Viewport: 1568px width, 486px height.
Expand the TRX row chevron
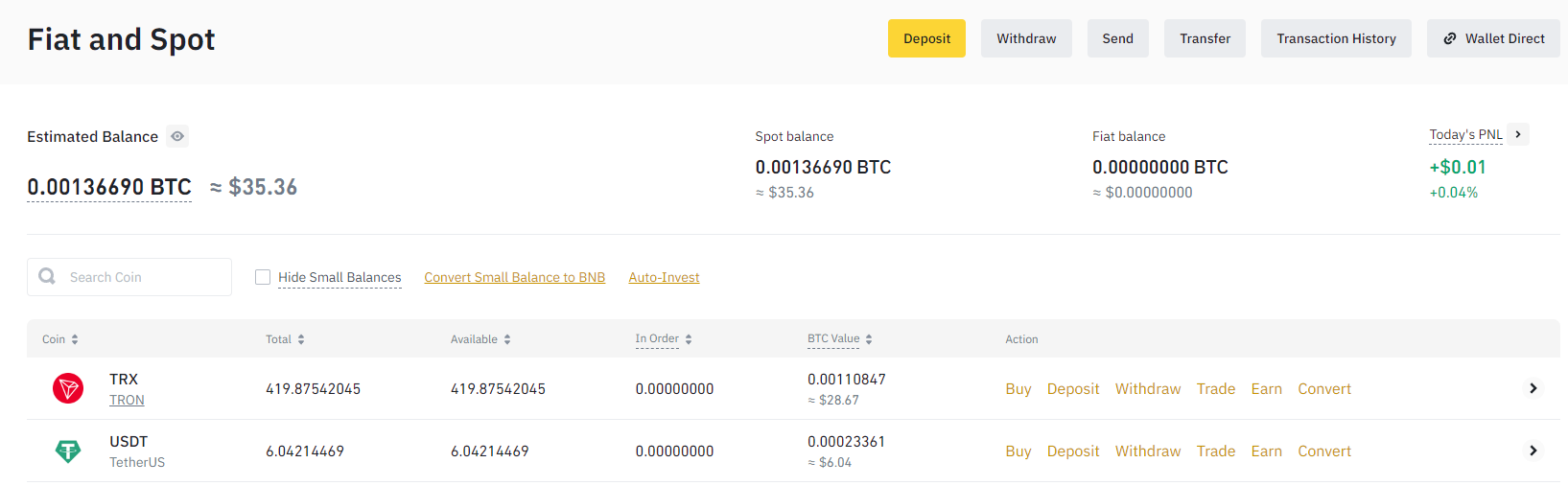(x=1533, y=388)
